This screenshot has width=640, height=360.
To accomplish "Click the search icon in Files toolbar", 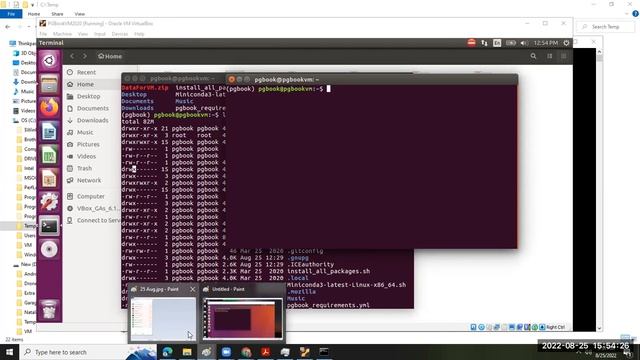I will pyautogui.click(x=533, y=56).
